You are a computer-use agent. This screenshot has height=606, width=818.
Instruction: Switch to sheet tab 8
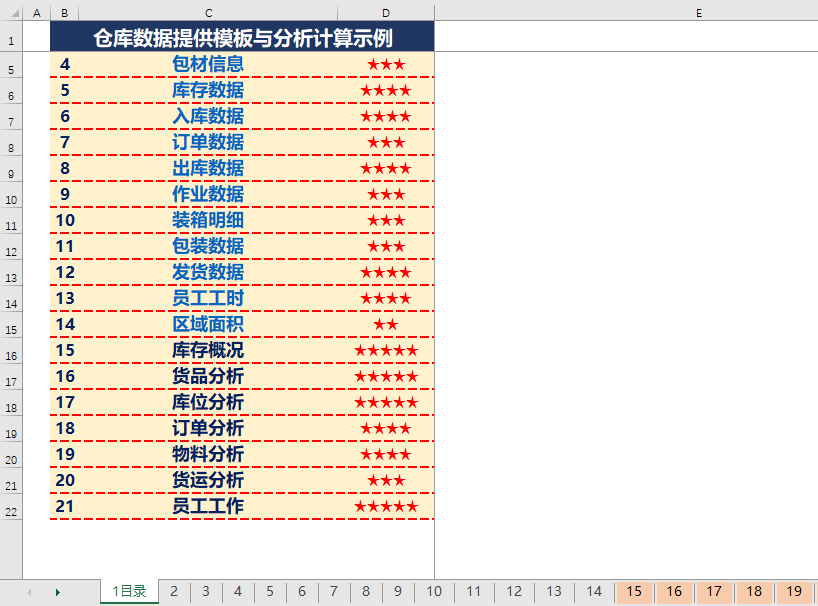coord(366,591)
